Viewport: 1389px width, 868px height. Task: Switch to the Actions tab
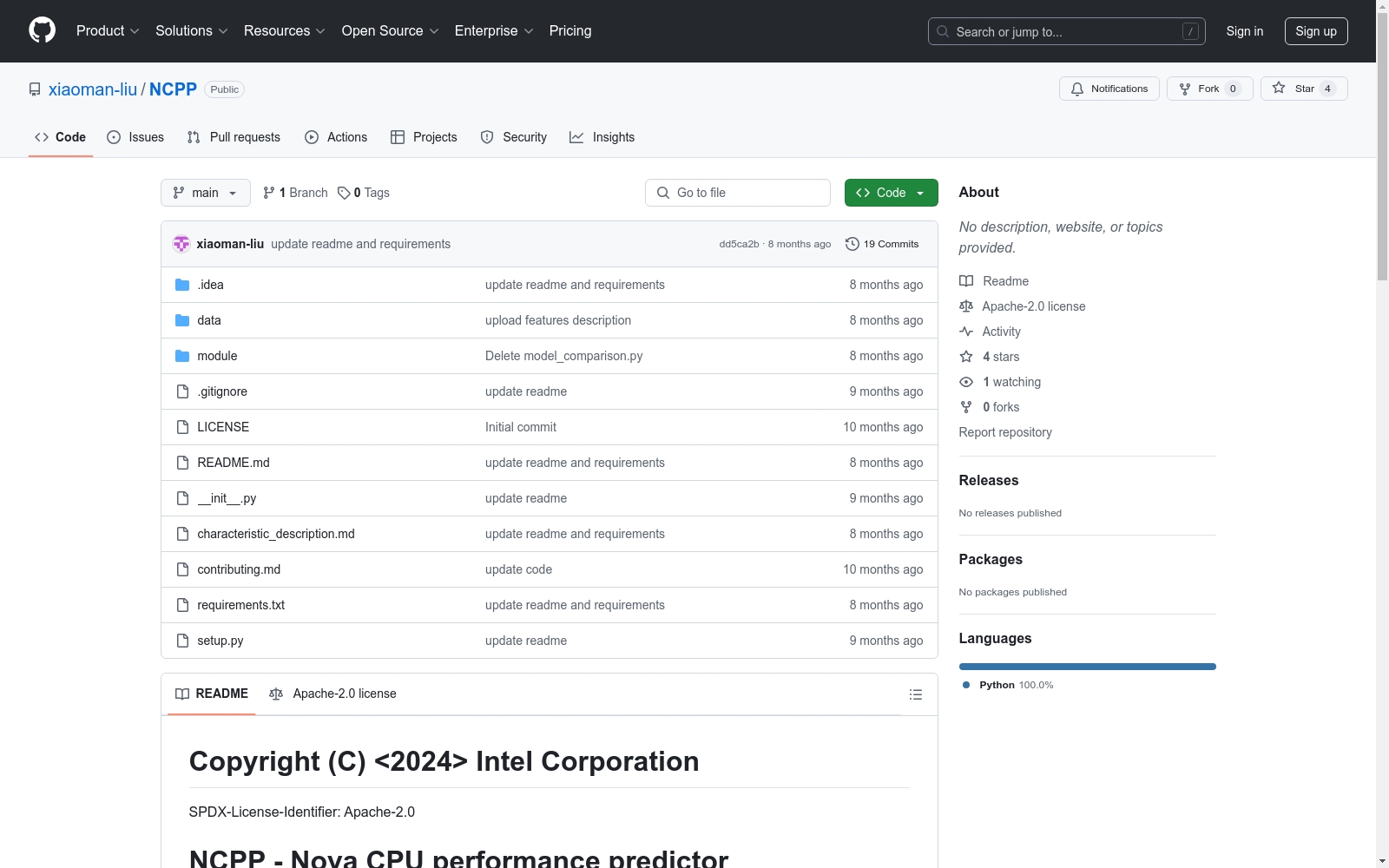point(336,137)
